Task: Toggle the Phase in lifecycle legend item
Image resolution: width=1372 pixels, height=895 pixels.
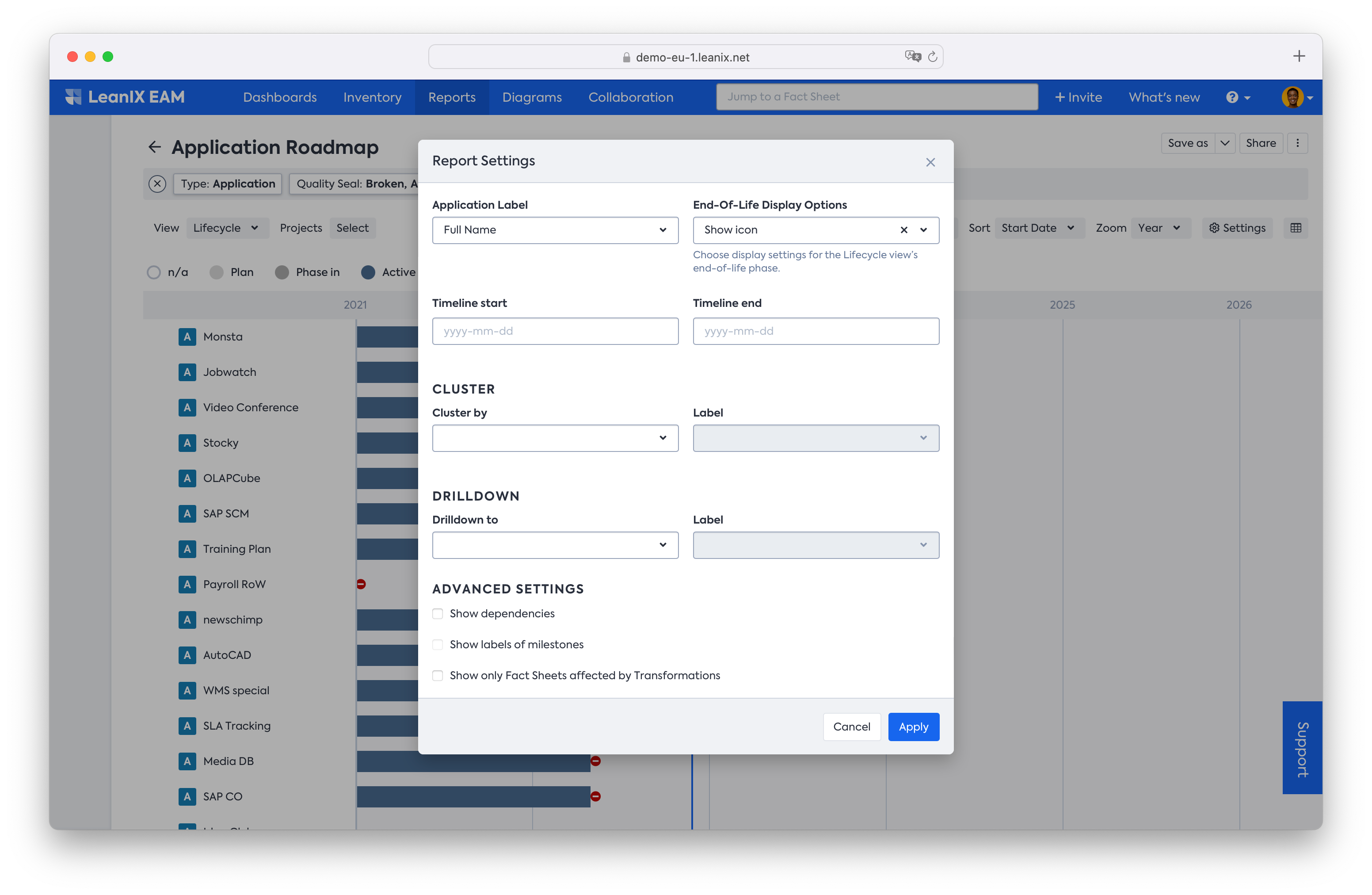Action: point(307,272)
